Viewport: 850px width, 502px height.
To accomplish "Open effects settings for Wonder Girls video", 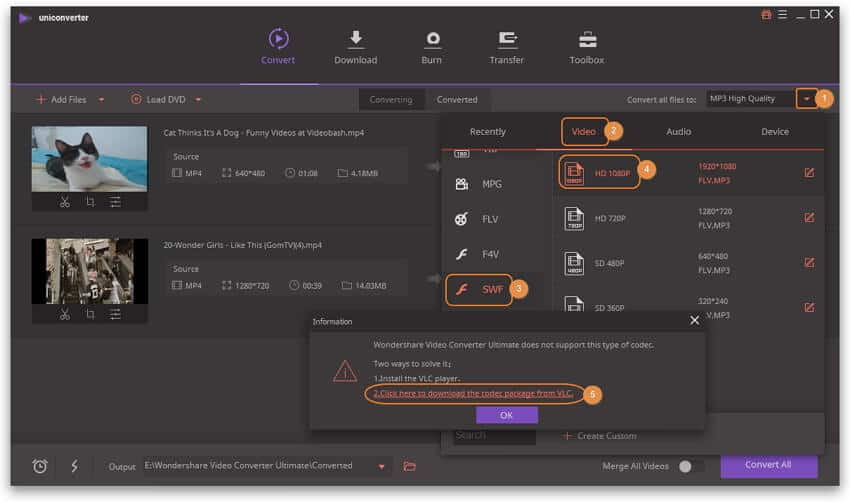I will tap(115, 314).
